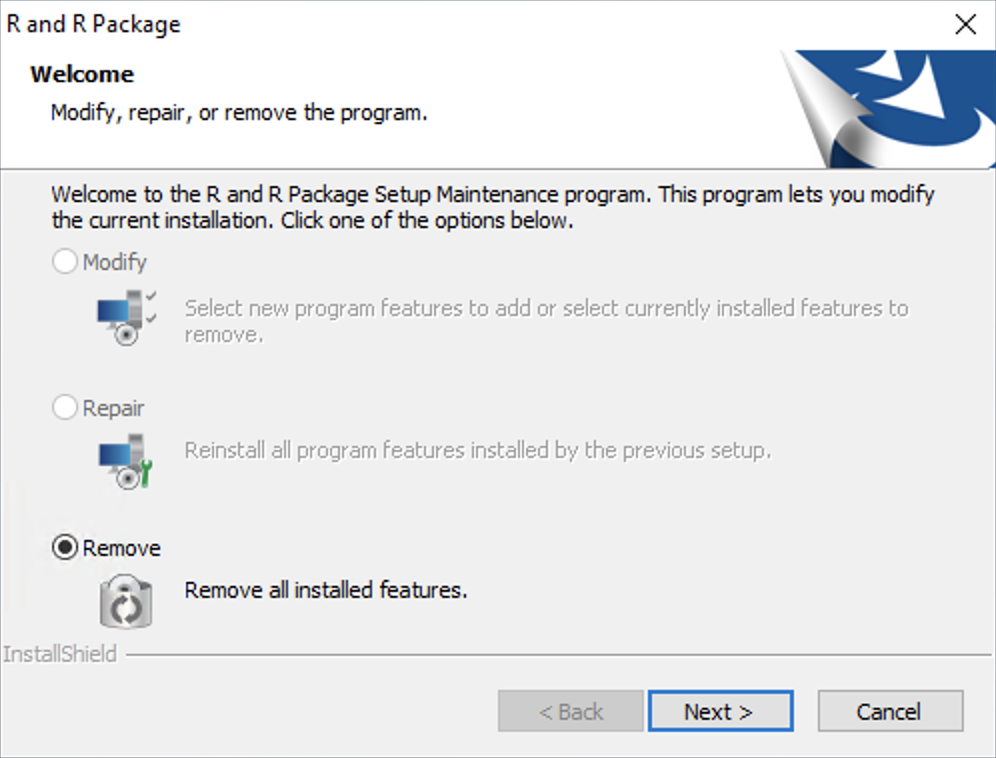Click the InstallShield banner graphic
The height and width of the screenshot is (758, 996).
coord(888,108)
